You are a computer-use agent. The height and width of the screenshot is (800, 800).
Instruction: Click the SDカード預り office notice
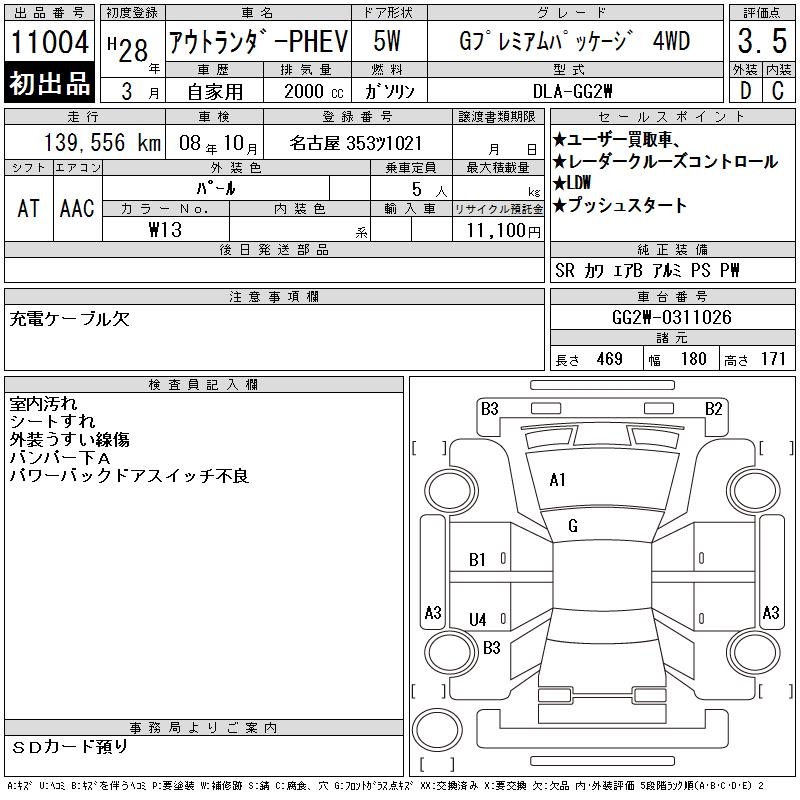pyautogui.click(x=70, y=747)
